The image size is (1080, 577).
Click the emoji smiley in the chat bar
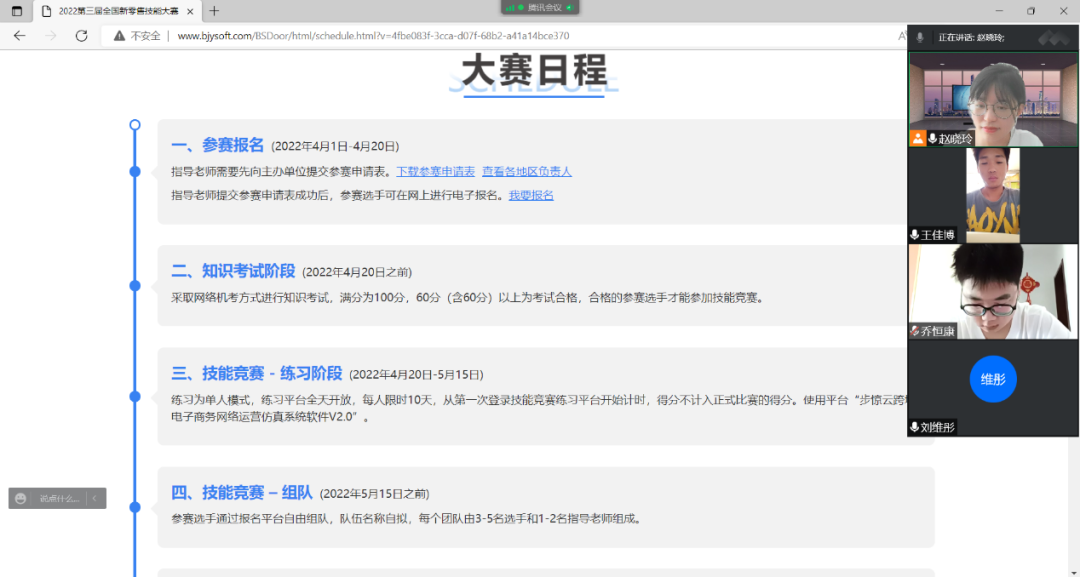point(21,498)
